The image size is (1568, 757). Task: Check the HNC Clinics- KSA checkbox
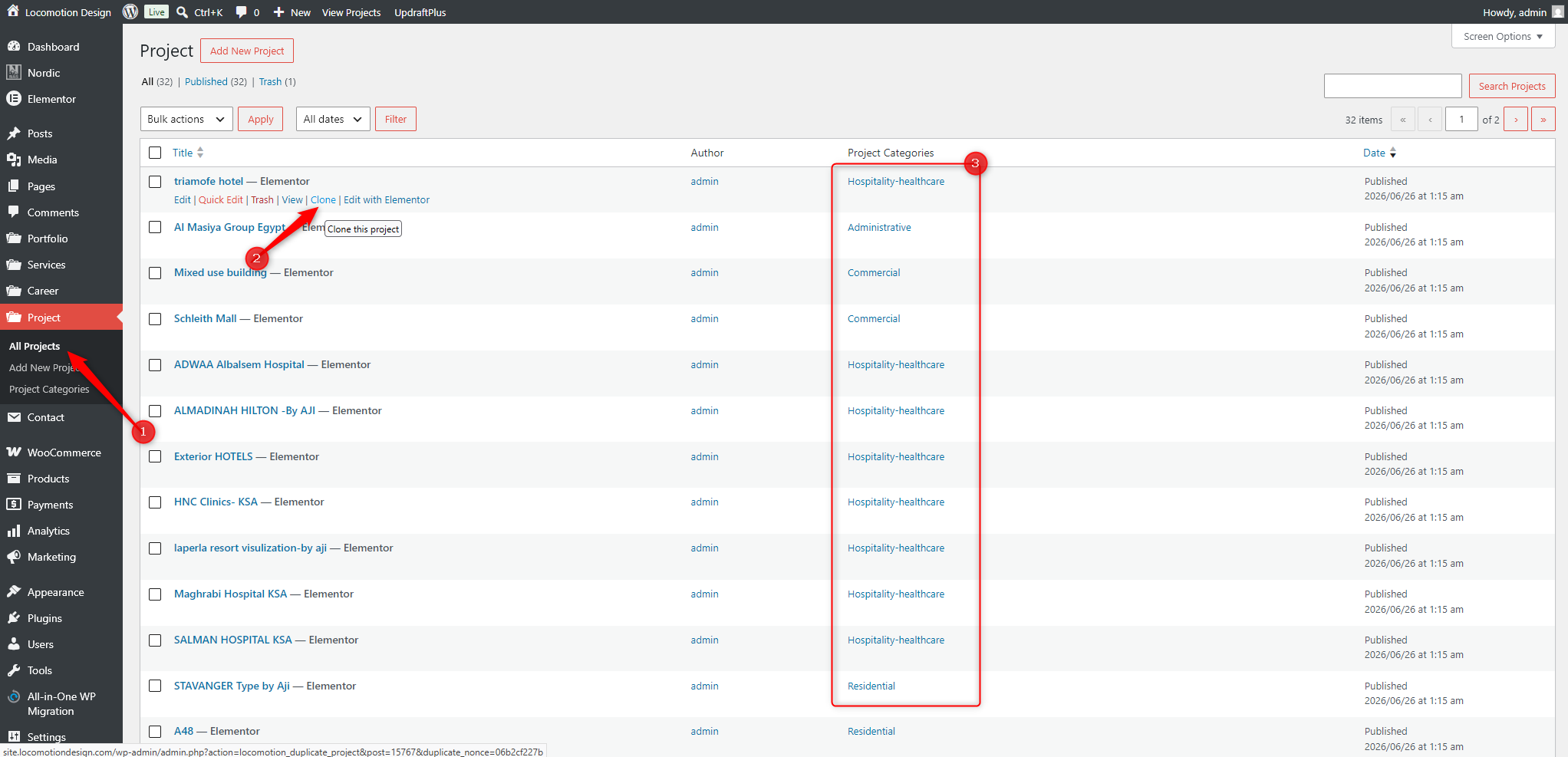tap(155, 502)
